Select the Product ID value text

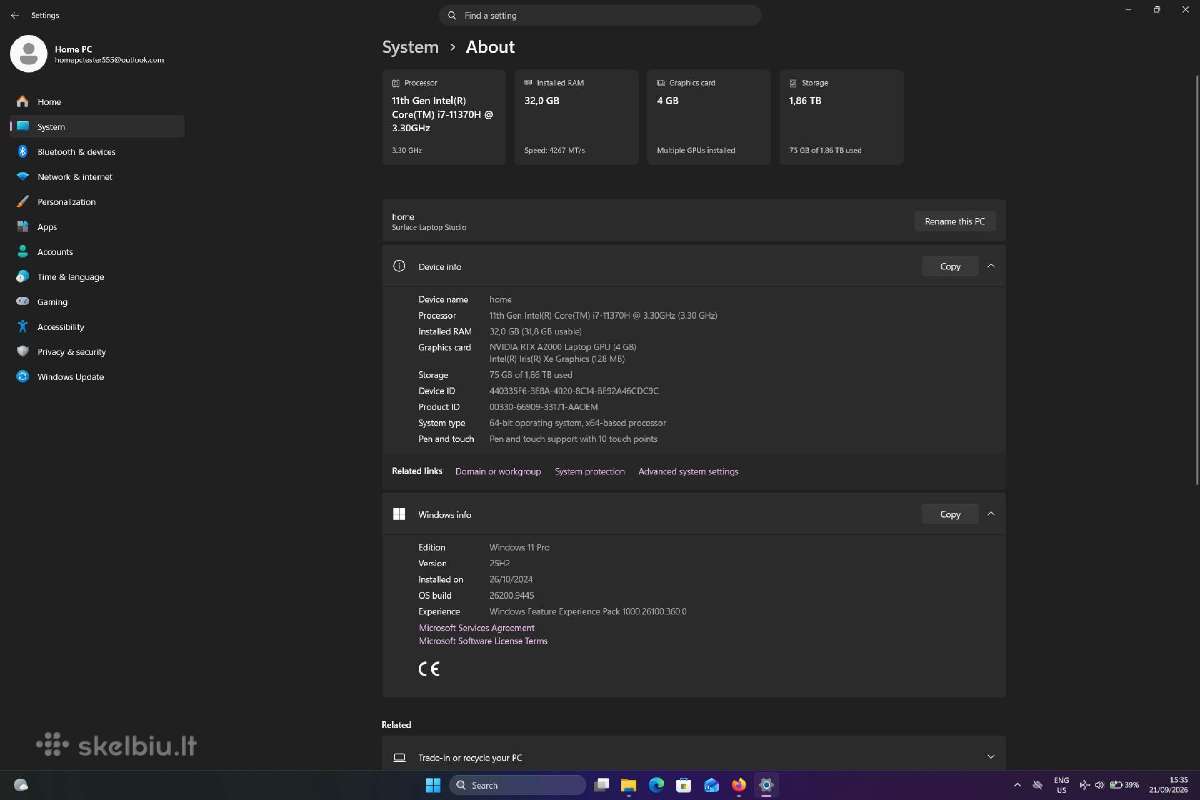544,407
